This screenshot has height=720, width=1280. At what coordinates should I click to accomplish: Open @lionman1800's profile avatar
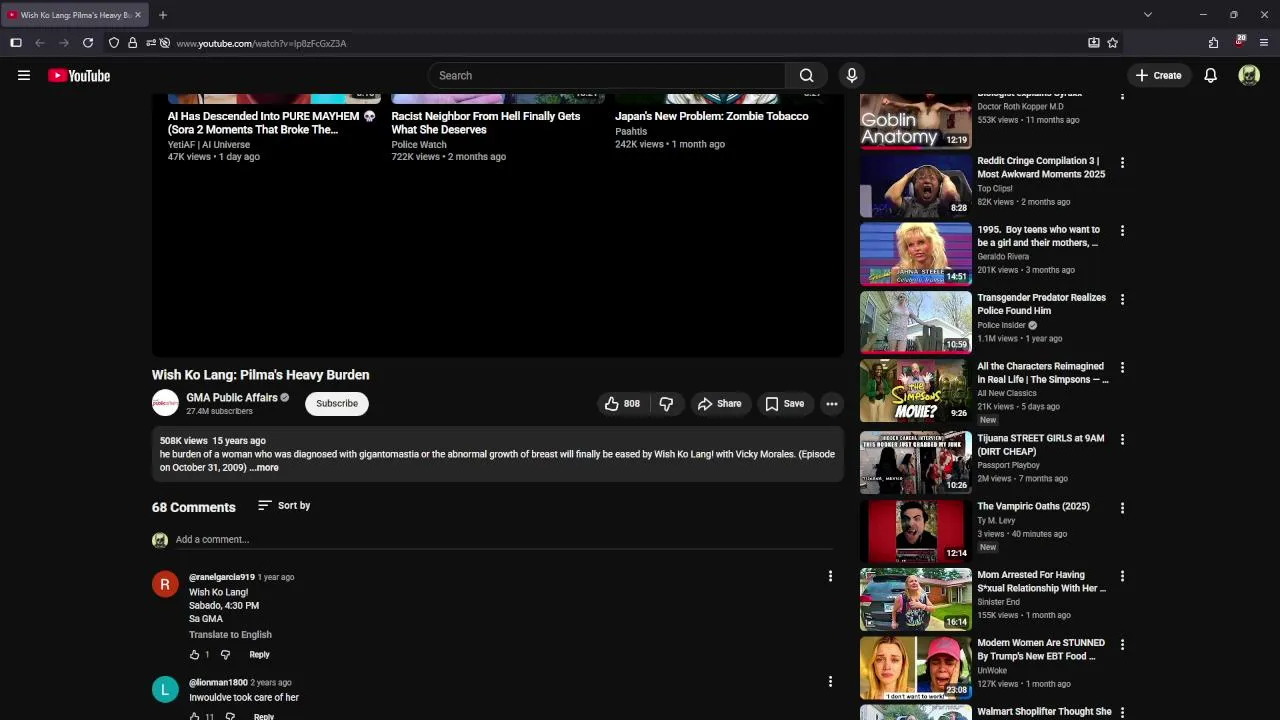pyautogui.click(x=165, y=689)
